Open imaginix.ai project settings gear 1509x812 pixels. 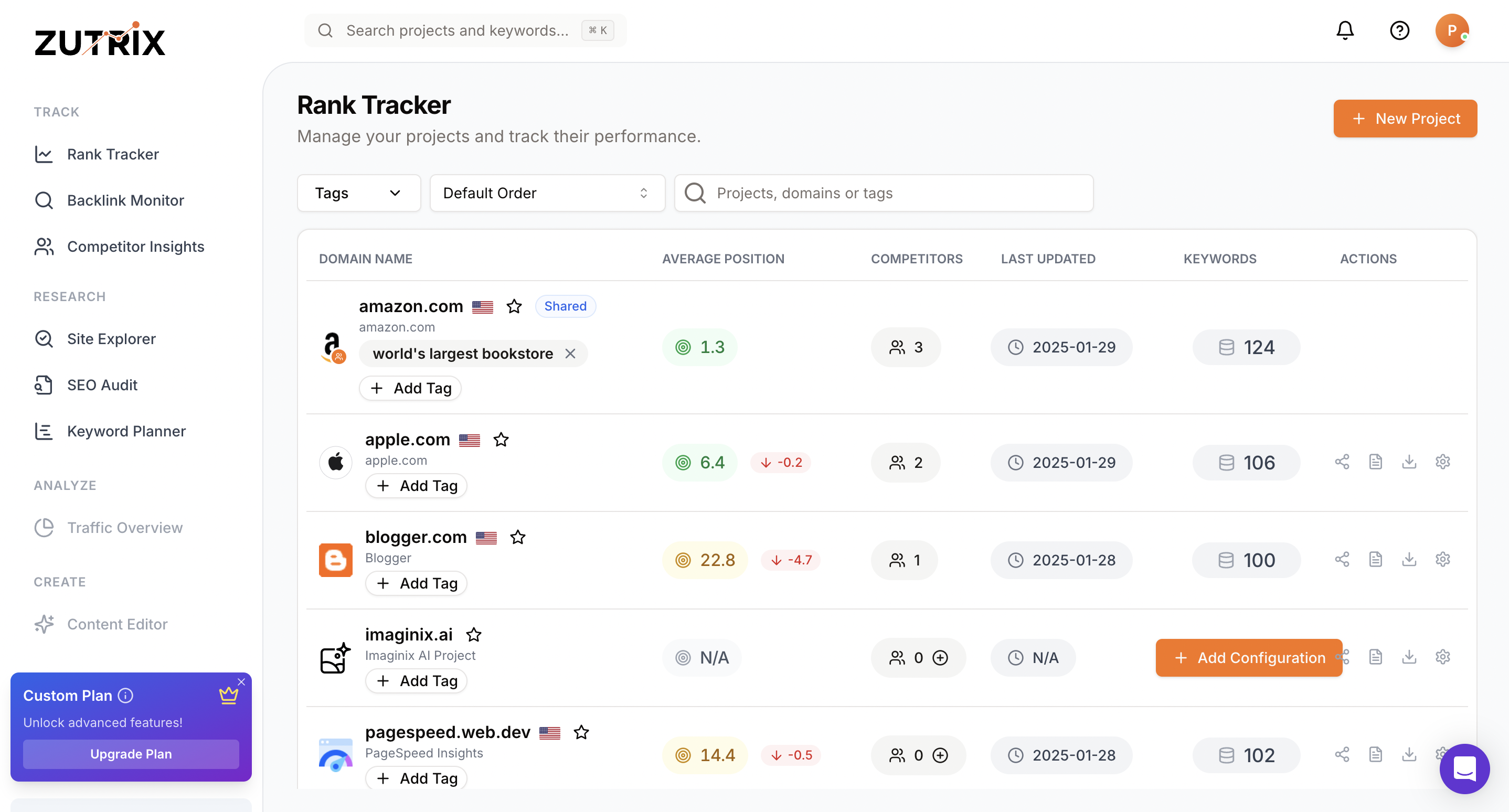pos(1442,657)
